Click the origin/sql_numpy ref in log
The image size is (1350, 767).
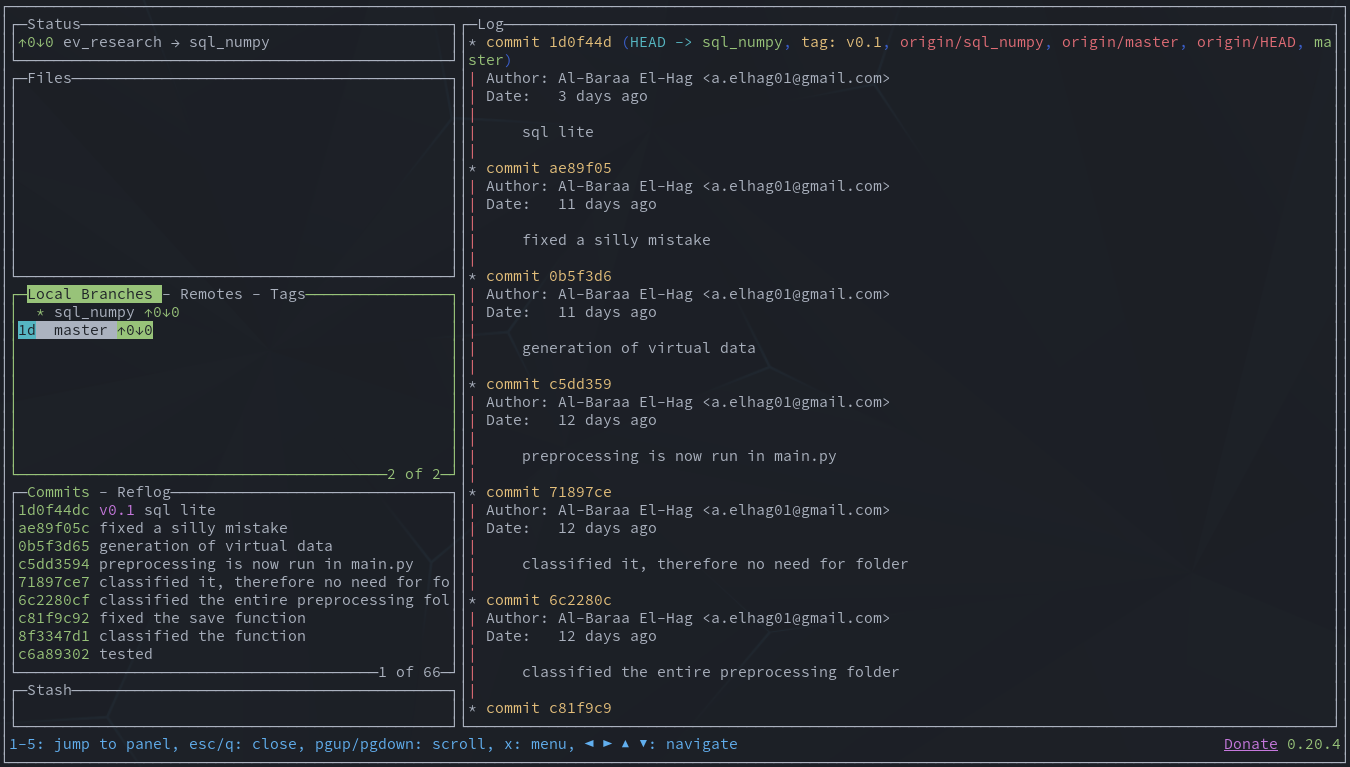tap(972, 42)
